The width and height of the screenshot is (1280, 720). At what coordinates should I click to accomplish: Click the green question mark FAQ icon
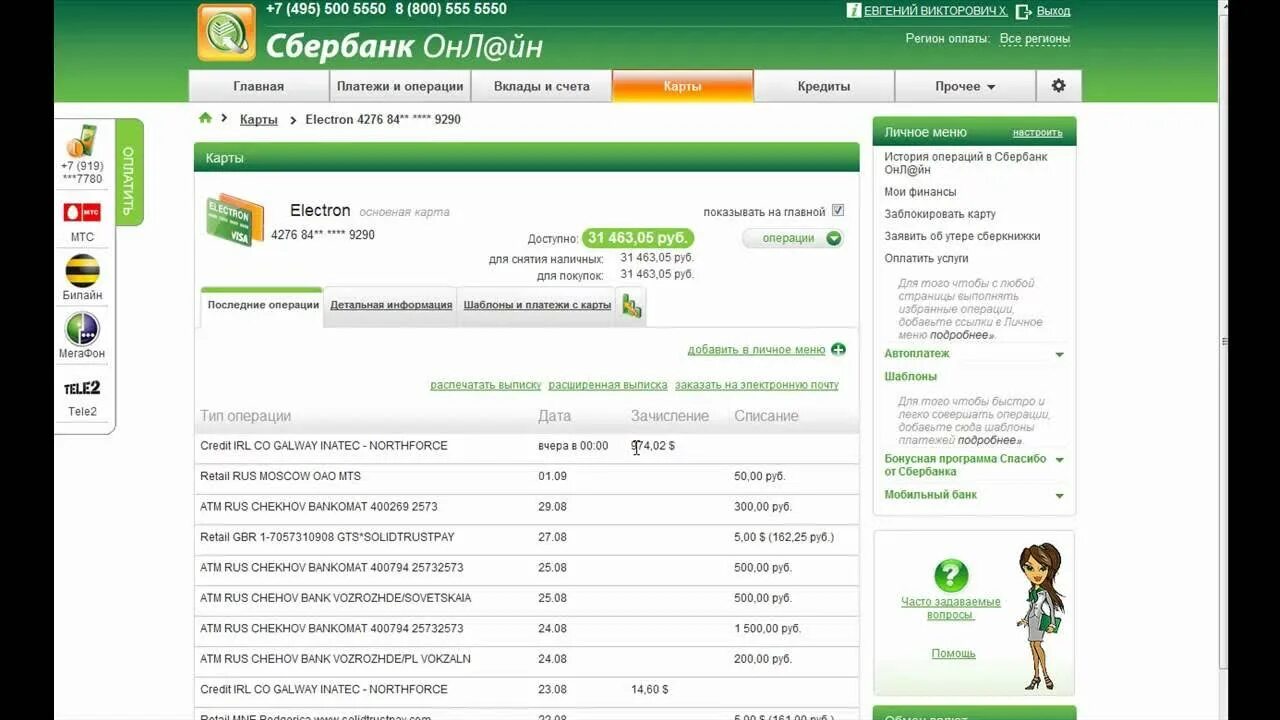[x=951, y=575]
